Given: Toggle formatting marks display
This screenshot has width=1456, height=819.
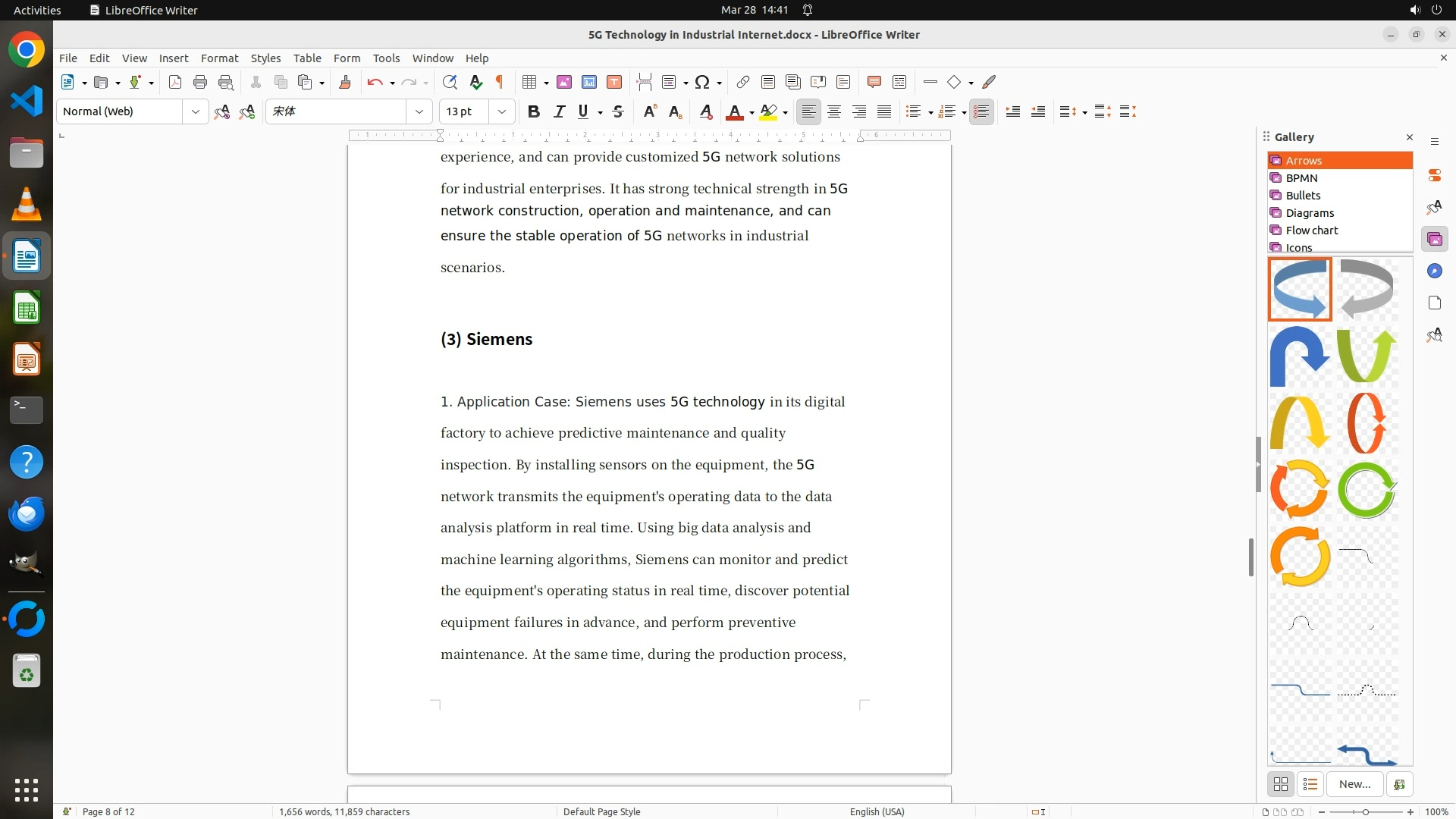Looking at the screenshot, I should (x=500, y=82).
